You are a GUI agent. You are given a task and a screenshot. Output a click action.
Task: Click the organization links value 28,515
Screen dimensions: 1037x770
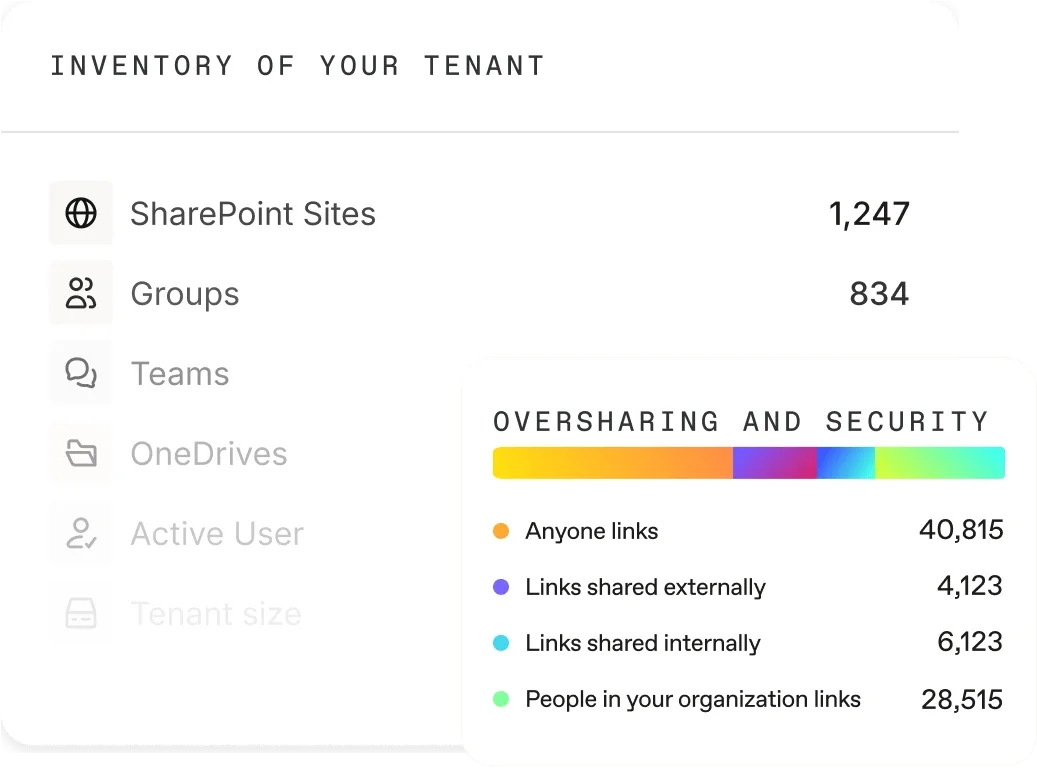[962, 699]
